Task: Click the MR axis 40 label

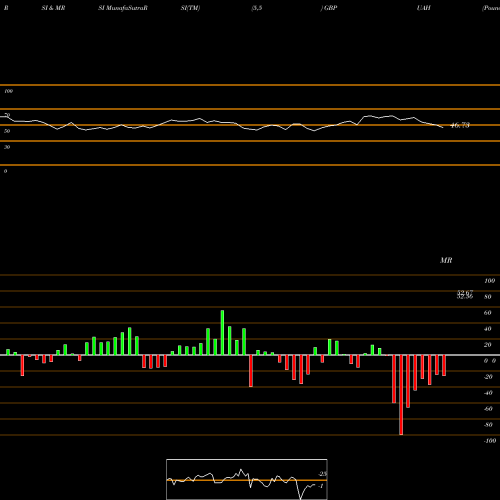Action: point(488,329)
